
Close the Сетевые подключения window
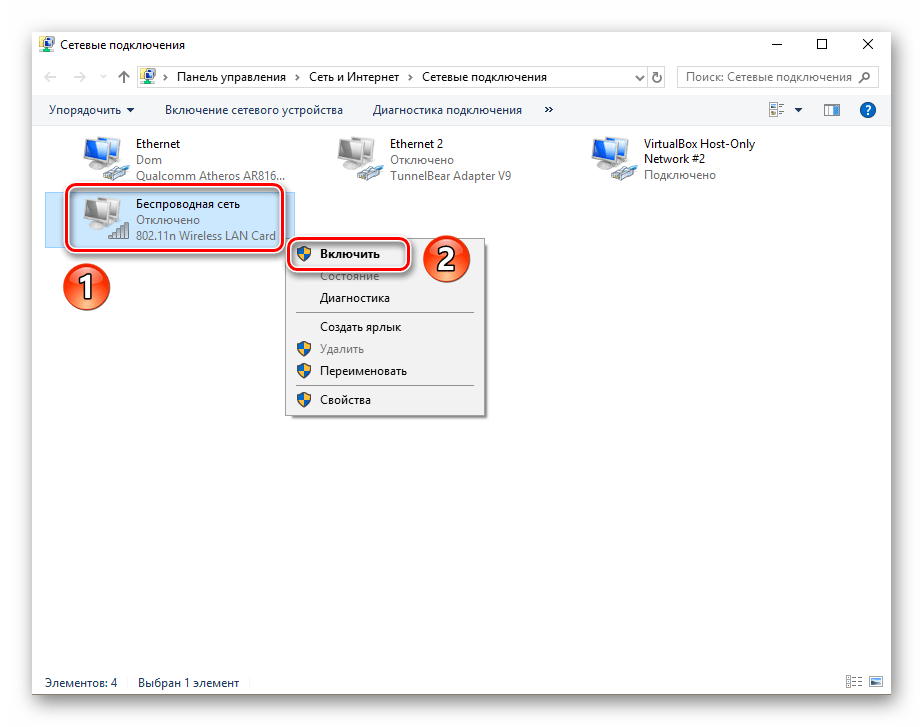click(868, 44)
